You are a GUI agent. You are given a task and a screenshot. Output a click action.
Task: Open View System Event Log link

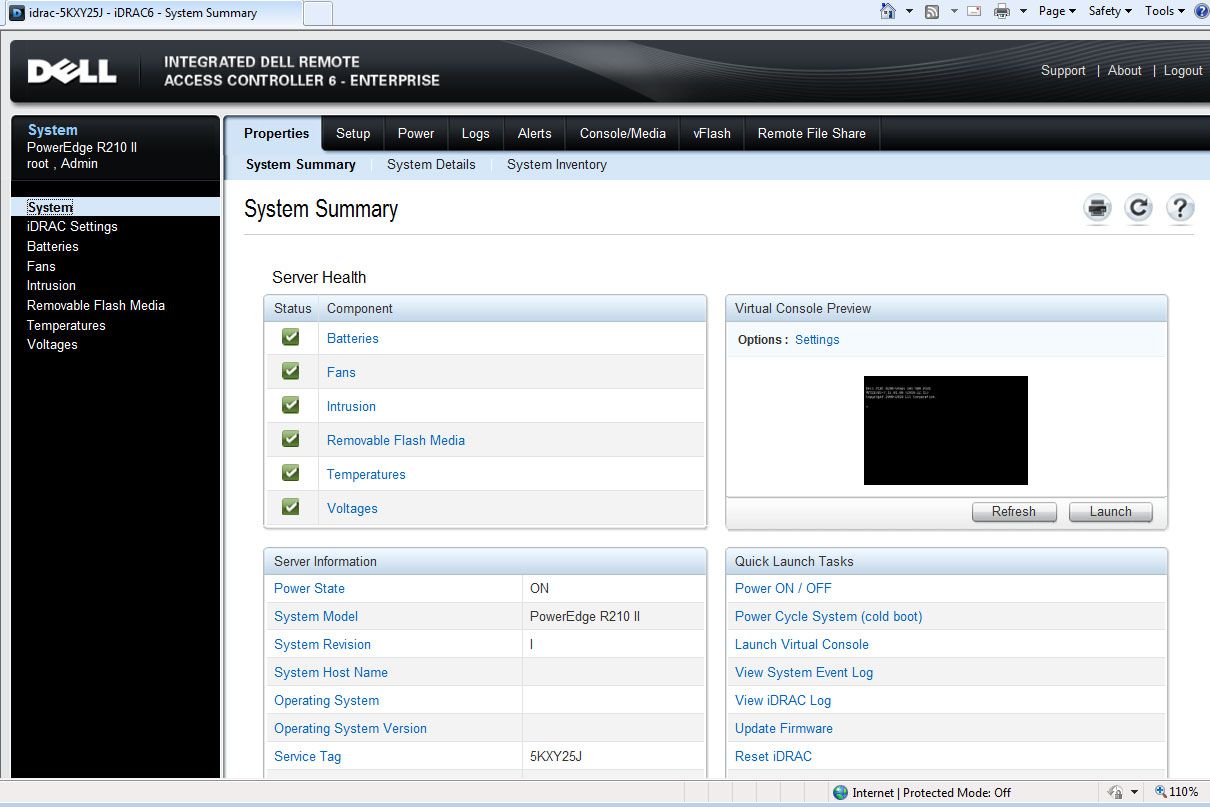tap(804, 672)
